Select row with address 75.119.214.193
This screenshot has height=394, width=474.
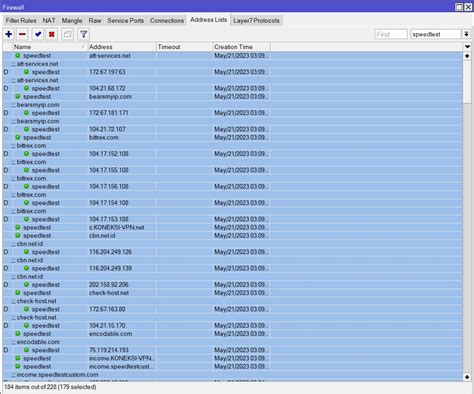click(232, 350)
